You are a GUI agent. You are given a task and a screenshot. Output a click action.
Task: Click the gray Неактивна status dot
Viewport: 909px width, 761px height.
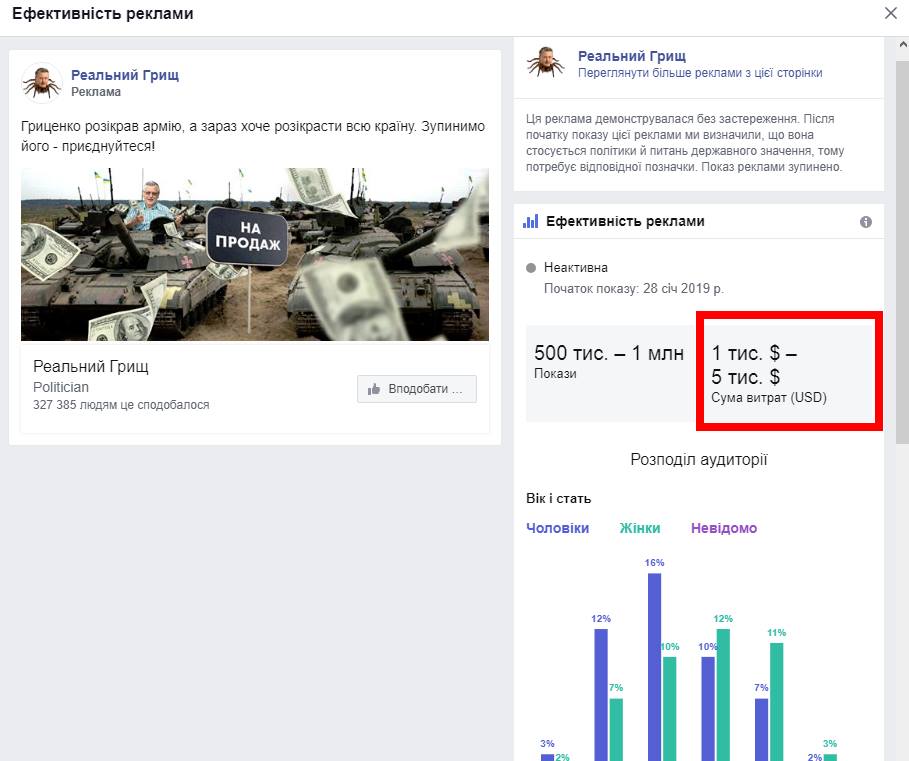click(531, 268)
